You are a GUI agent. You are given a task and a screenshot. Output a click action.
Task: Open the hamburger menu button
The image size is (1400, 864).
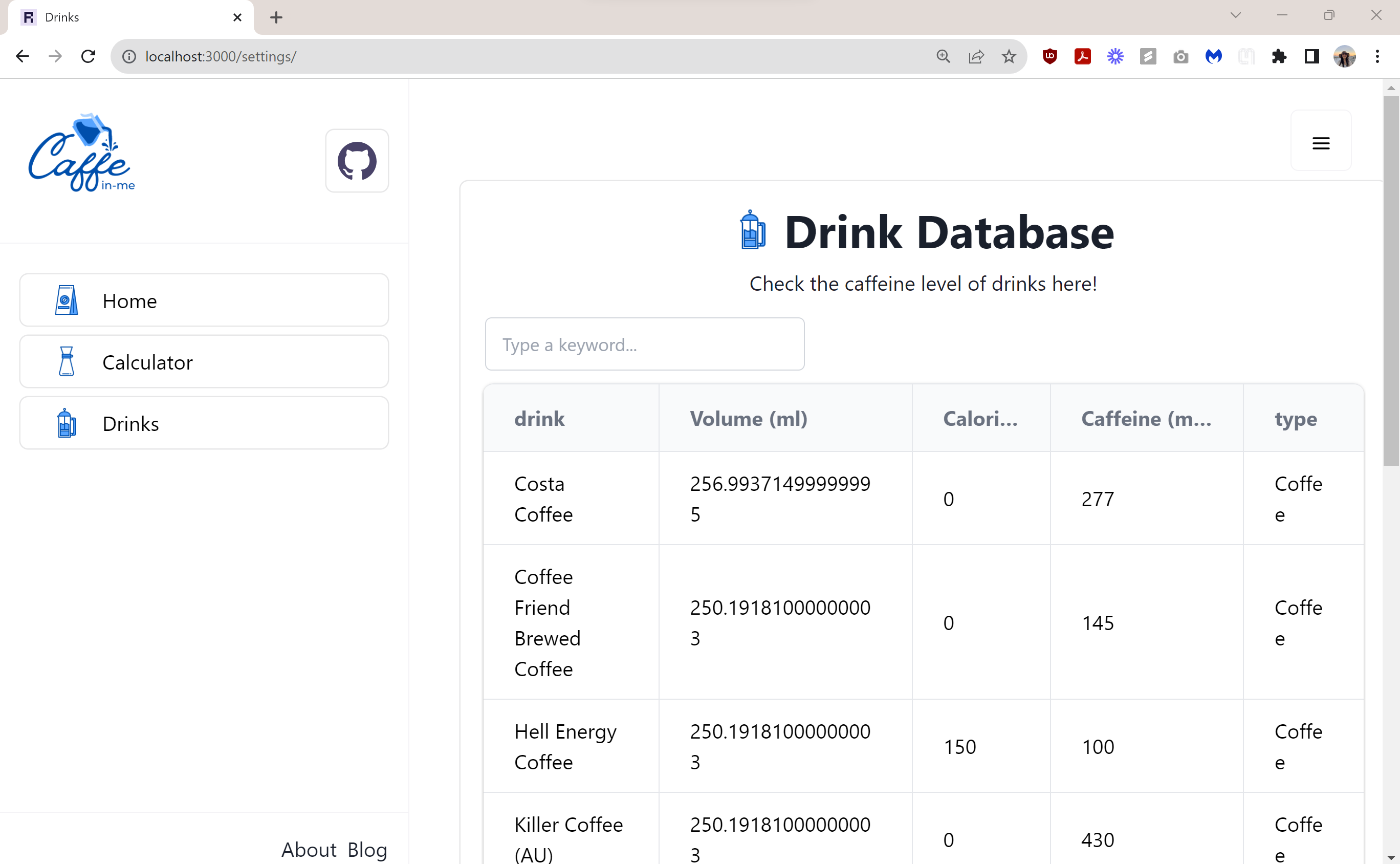tap(1321, 143)
